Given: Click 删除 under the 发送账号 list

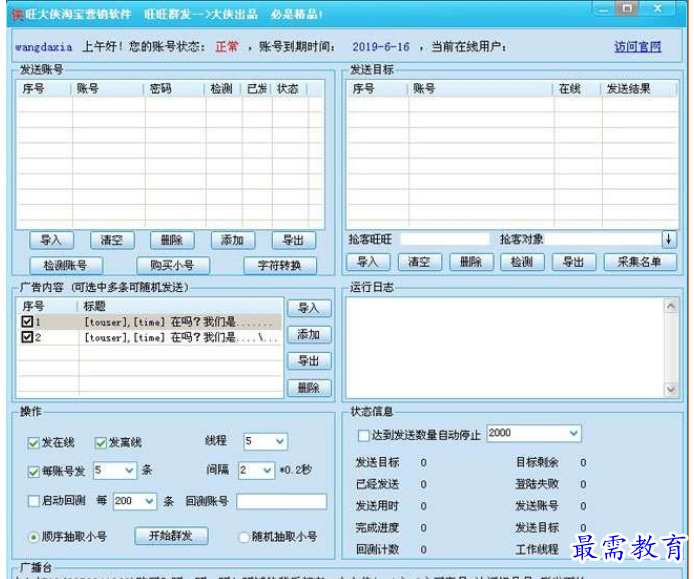Looking at the screenshot, I should pos(172,240).
